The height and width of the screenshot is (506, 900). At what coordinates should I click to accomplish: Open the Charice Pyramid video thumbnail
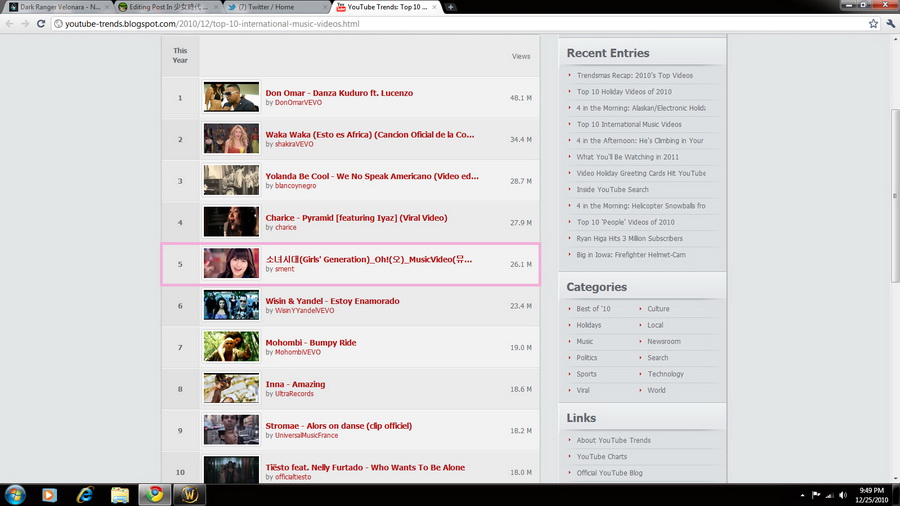point(231,221)
